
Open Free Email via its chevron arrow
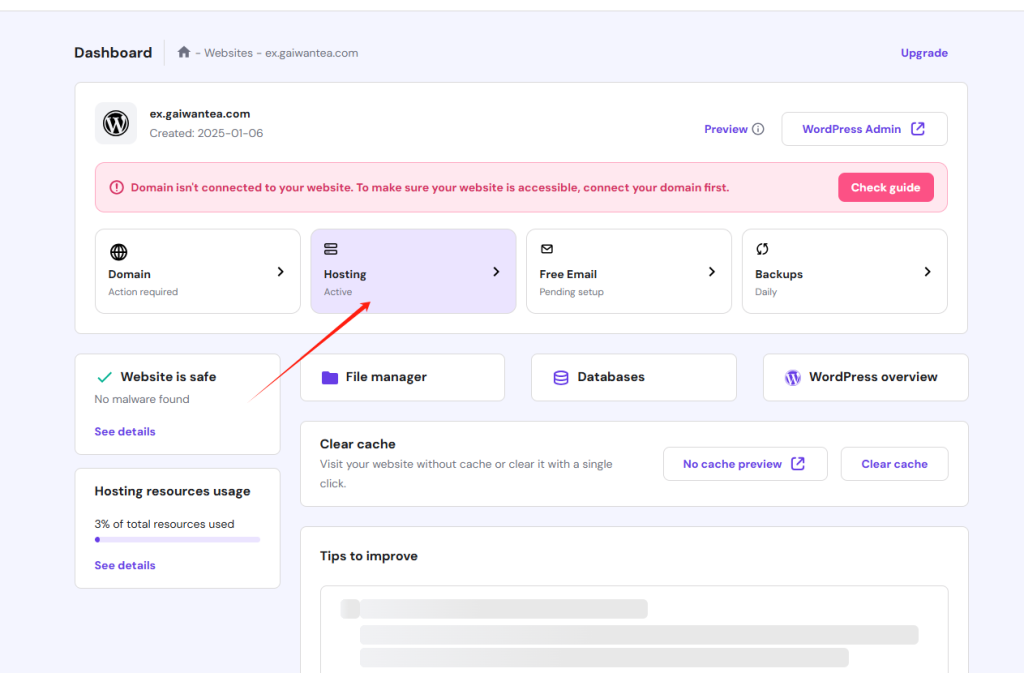[x=712, y=272]
